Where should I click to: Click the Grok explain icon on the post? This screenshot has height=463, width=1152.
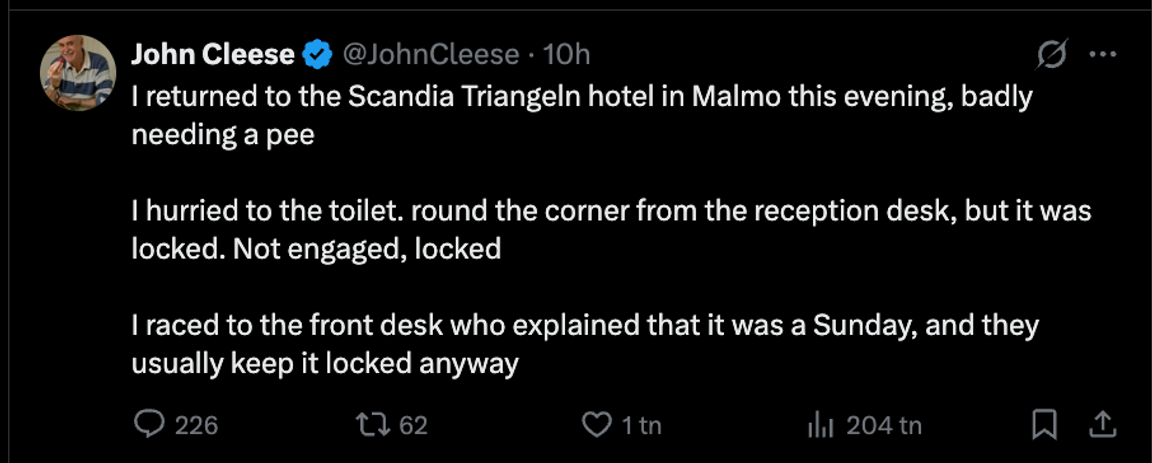click(1052, 56)
